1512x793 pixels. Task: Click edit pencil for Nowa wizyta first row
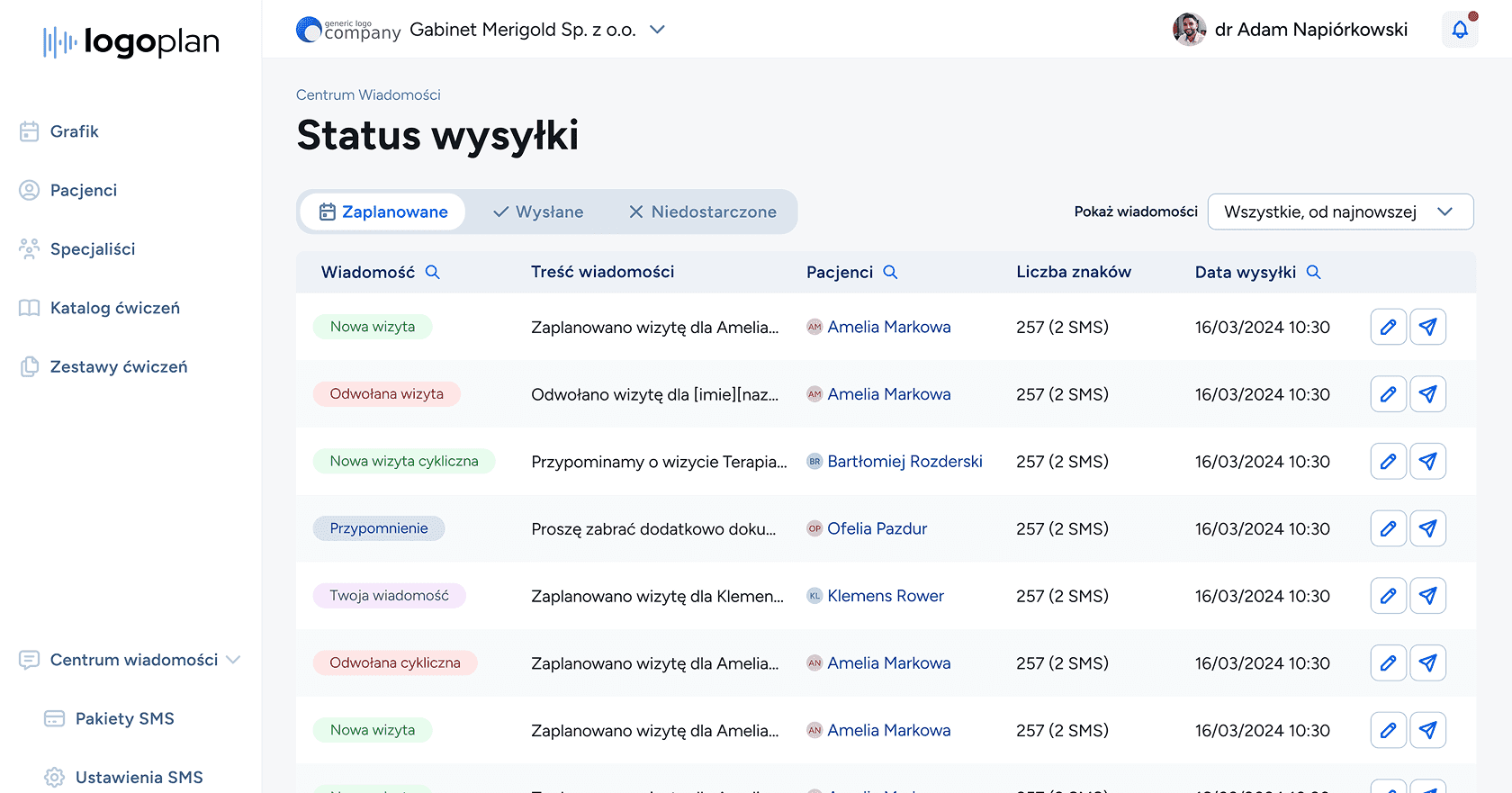pyautogui.click(x=1389, y=327)
